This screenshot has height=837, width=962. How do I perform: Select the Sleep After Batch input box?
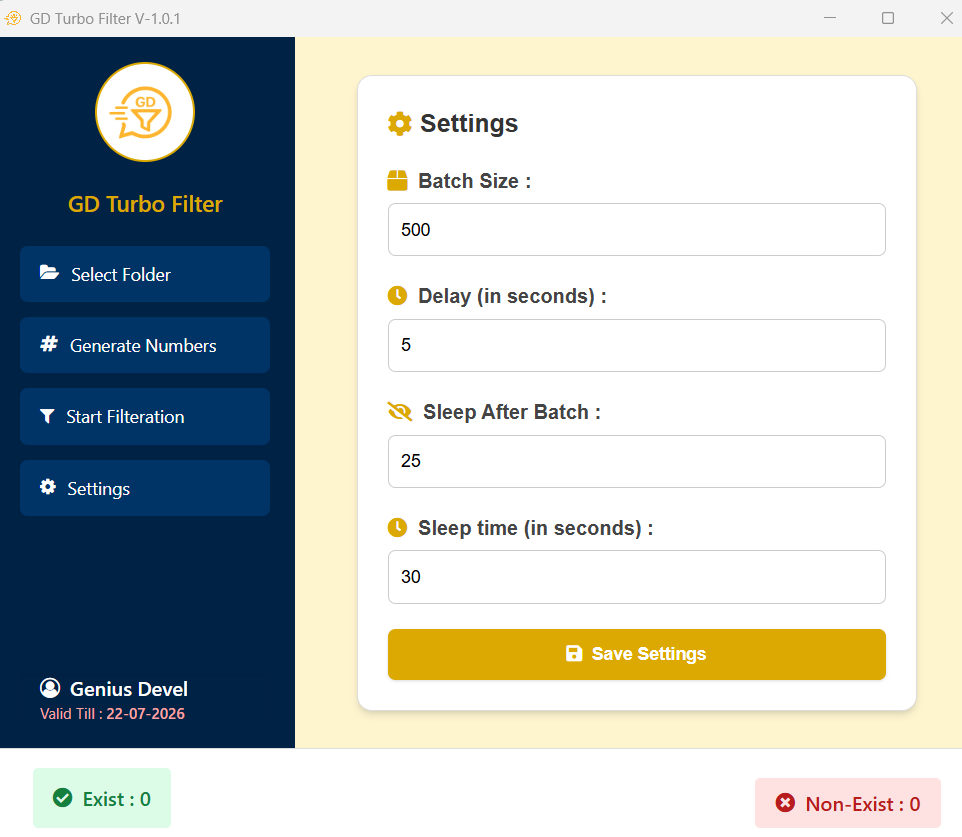coord(636,461)
